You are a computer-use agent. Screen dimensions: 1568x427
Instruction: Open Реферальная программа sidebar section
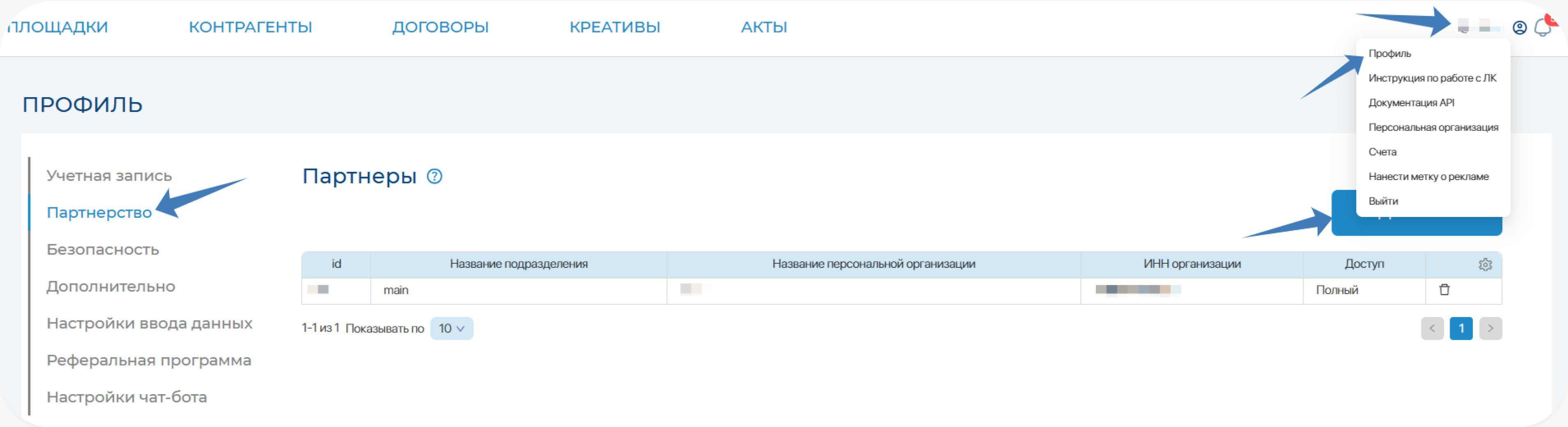149,360
